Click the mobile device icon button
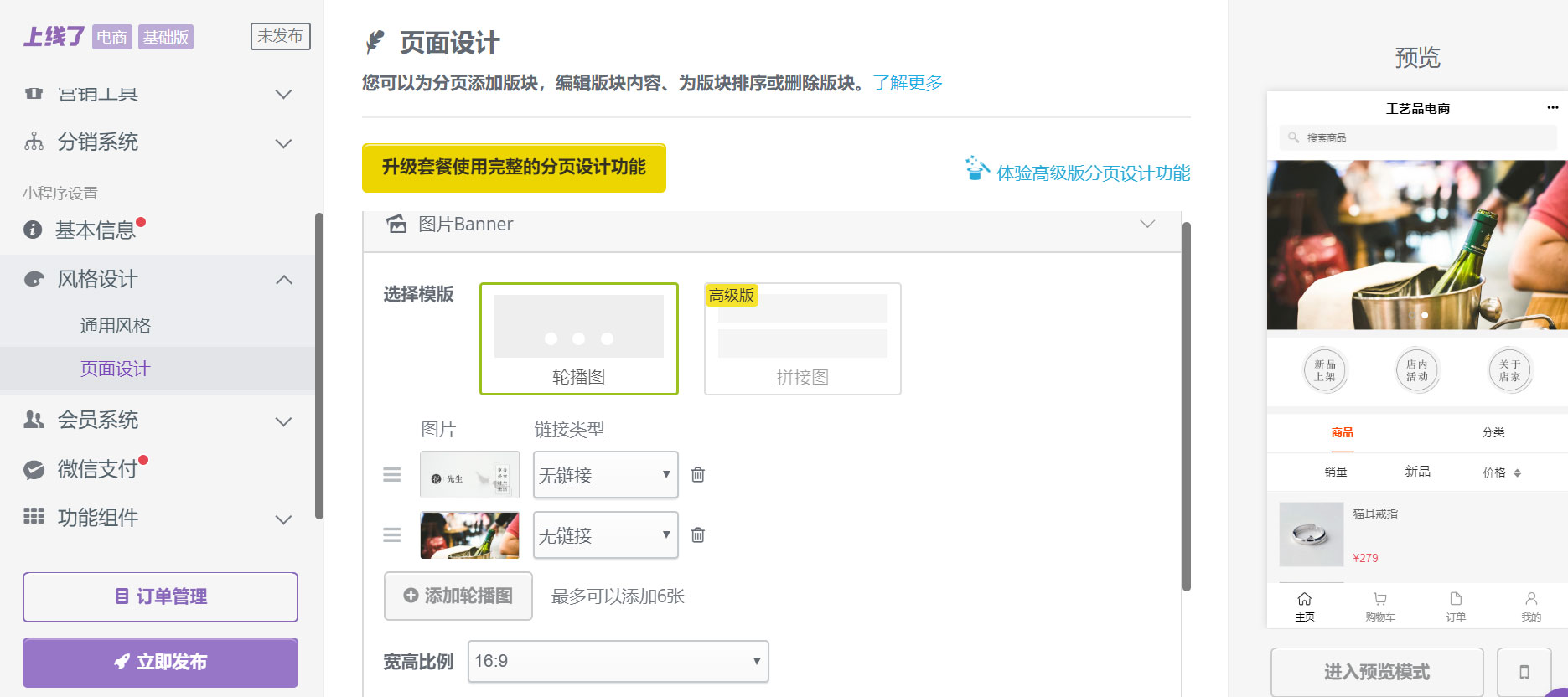The image size is (1568, 697). pyautogui.click(x=1524, y=672)
